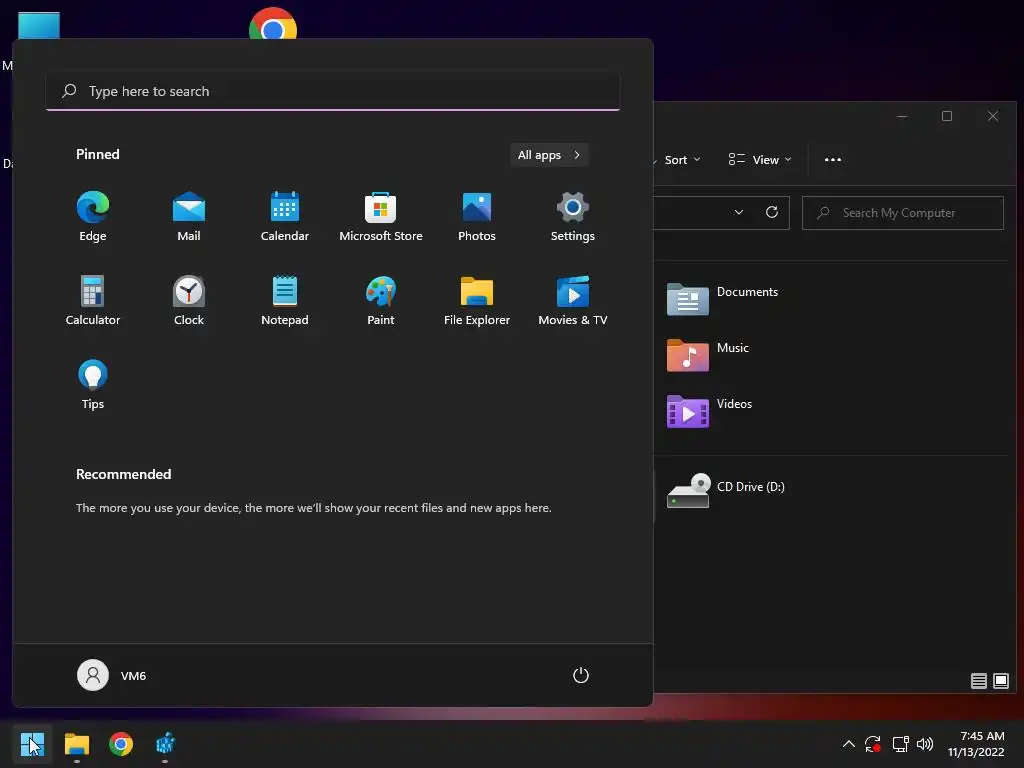Open Microsoft Store from Start menu

point(381,217)
